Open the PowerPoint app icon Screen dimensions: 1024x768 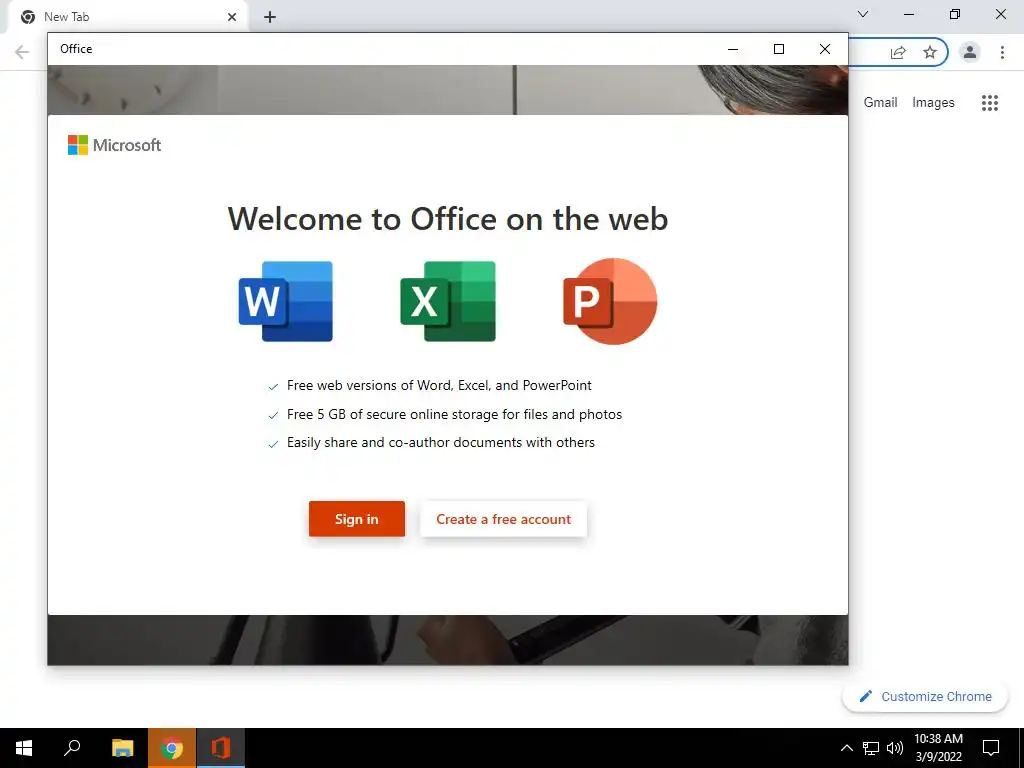pyautogui.click(x=610, y=301)
